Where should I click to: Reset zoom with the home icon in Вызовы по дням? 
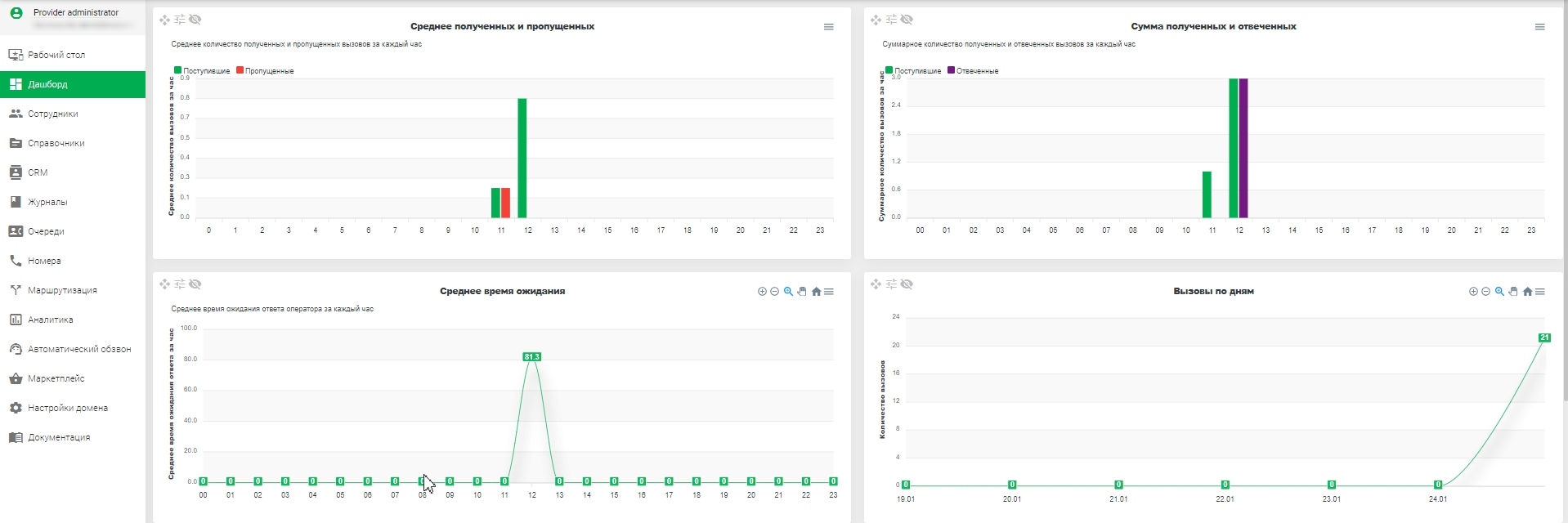click(x=1527, y=292)
